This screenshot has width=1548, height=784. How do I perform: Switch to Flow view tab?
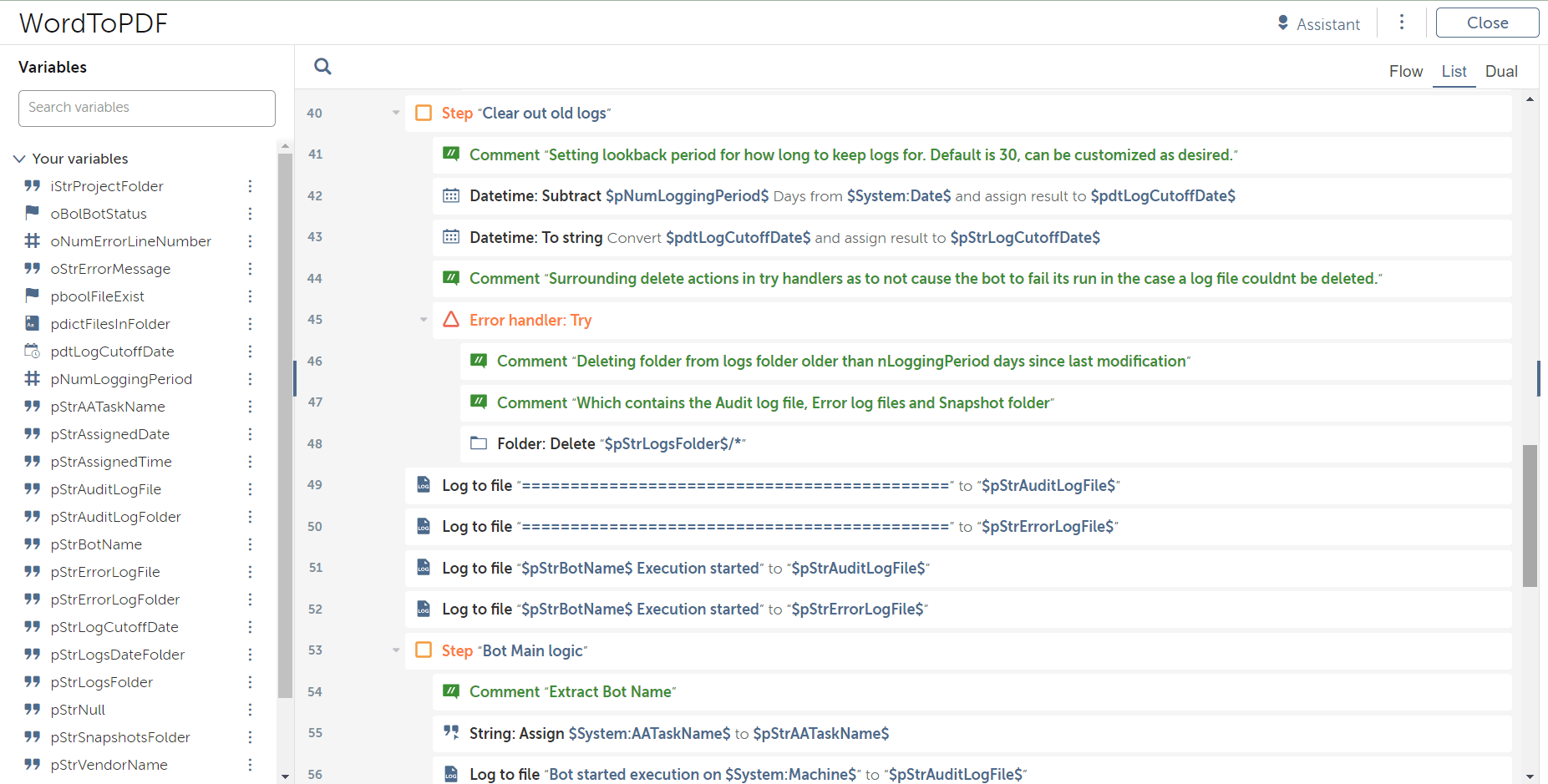pos(1406,72)
